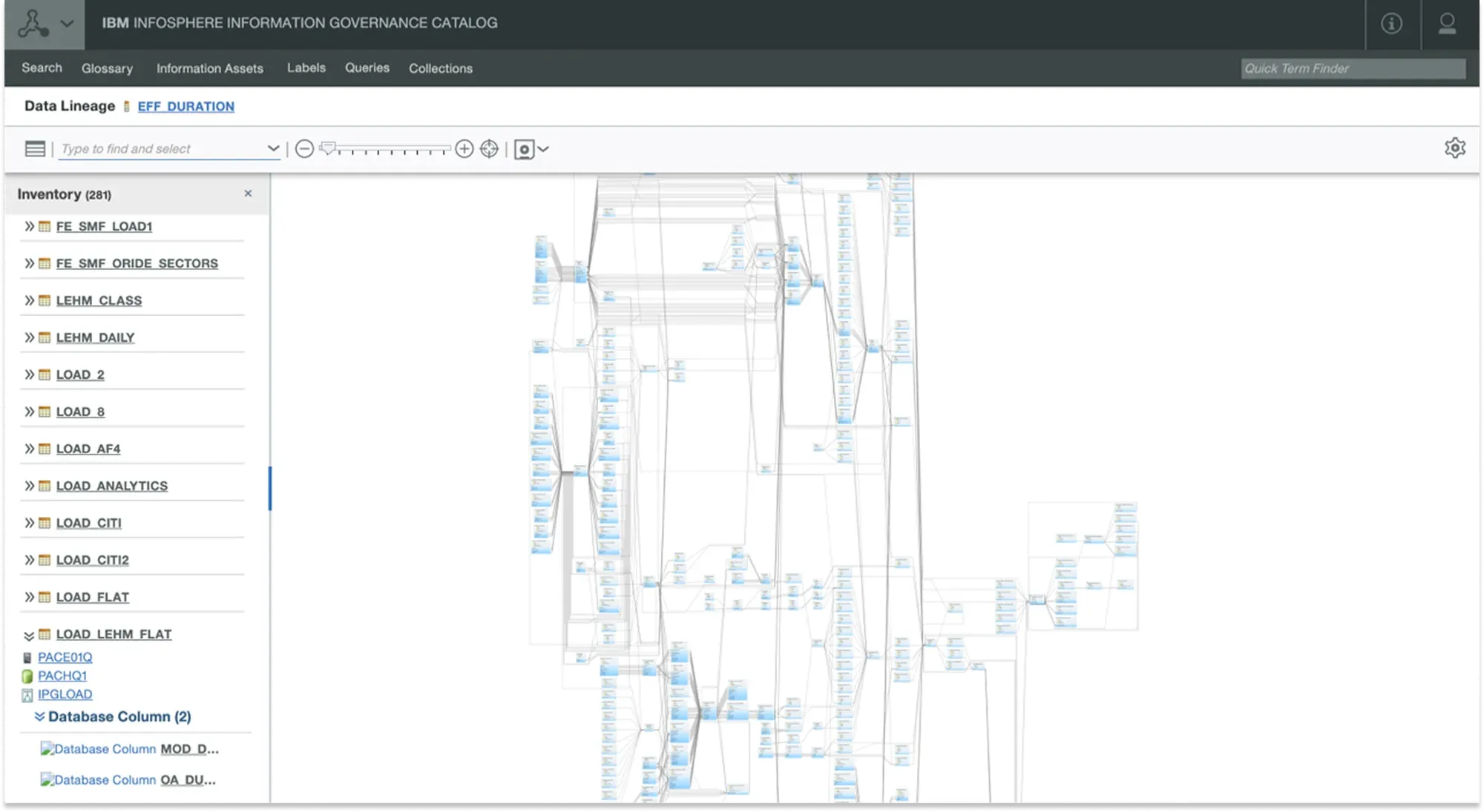Open the lineage settings gear icon

point(1455,148)
